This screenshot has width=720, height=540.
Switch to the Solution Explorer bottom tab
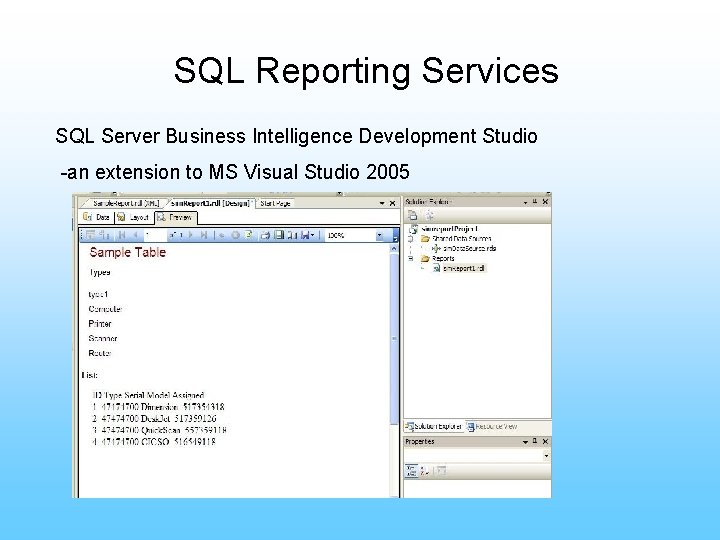[x=434, y=427]
